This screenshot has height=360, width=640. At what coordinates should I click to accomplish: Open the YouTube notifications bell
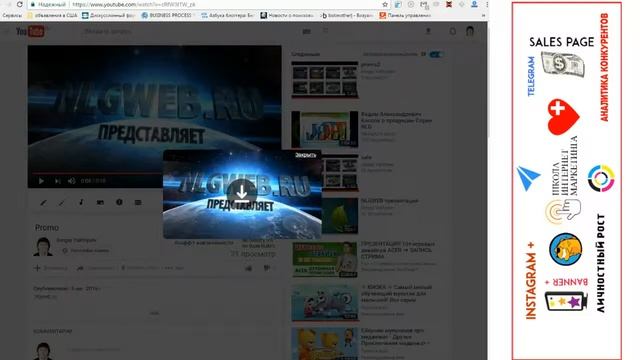453,31
